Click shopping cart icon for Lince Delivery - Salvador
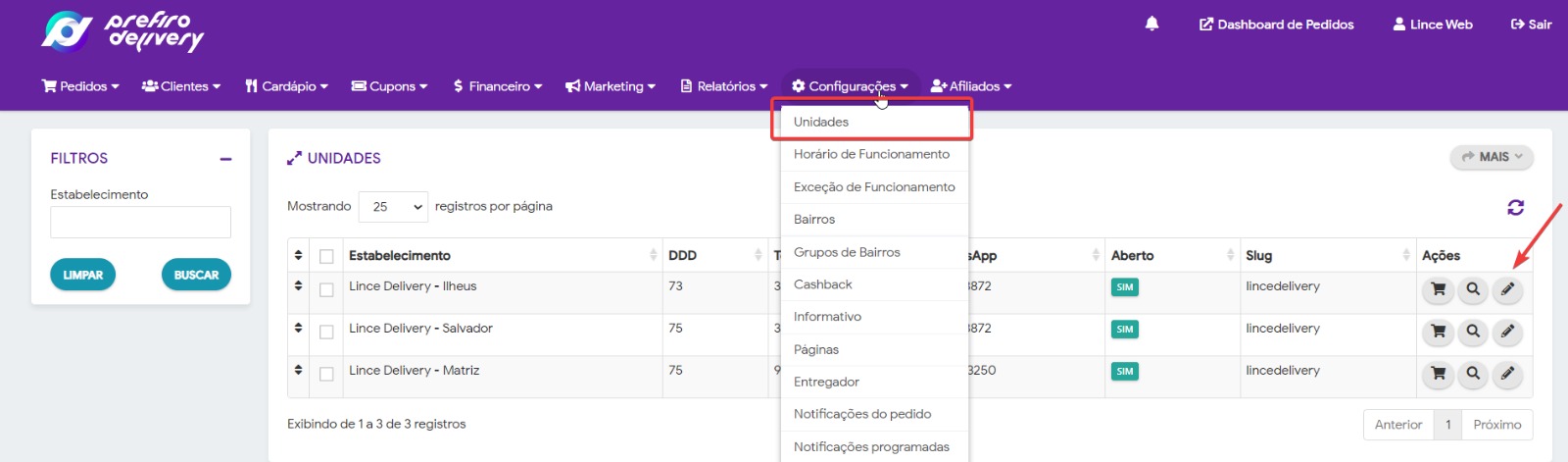Viewport: 1568px width, 462px height. pyautogui.click(x=1438, y=332)
